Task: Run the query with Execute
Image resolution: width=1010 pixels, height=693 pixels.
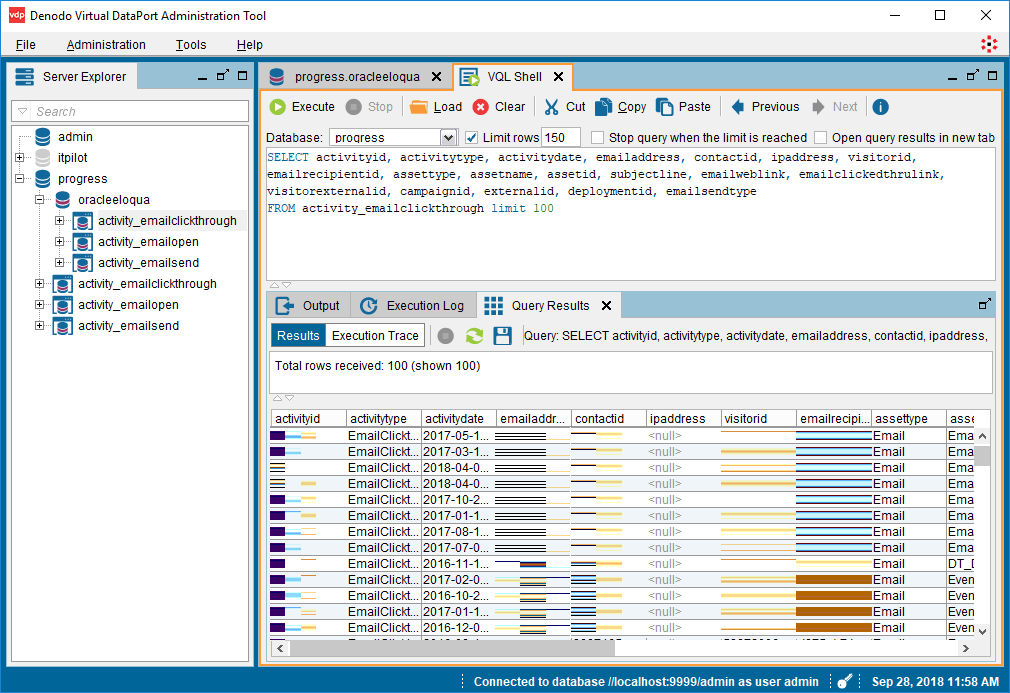Action: coord(302,107)
